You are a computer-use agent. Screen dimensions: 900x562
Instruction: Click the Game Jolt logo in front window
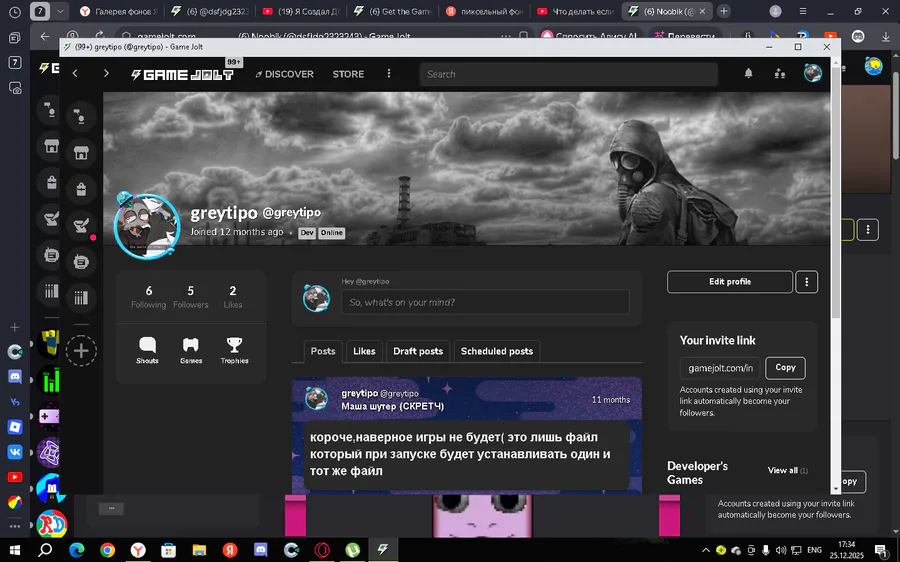[182, 75]
